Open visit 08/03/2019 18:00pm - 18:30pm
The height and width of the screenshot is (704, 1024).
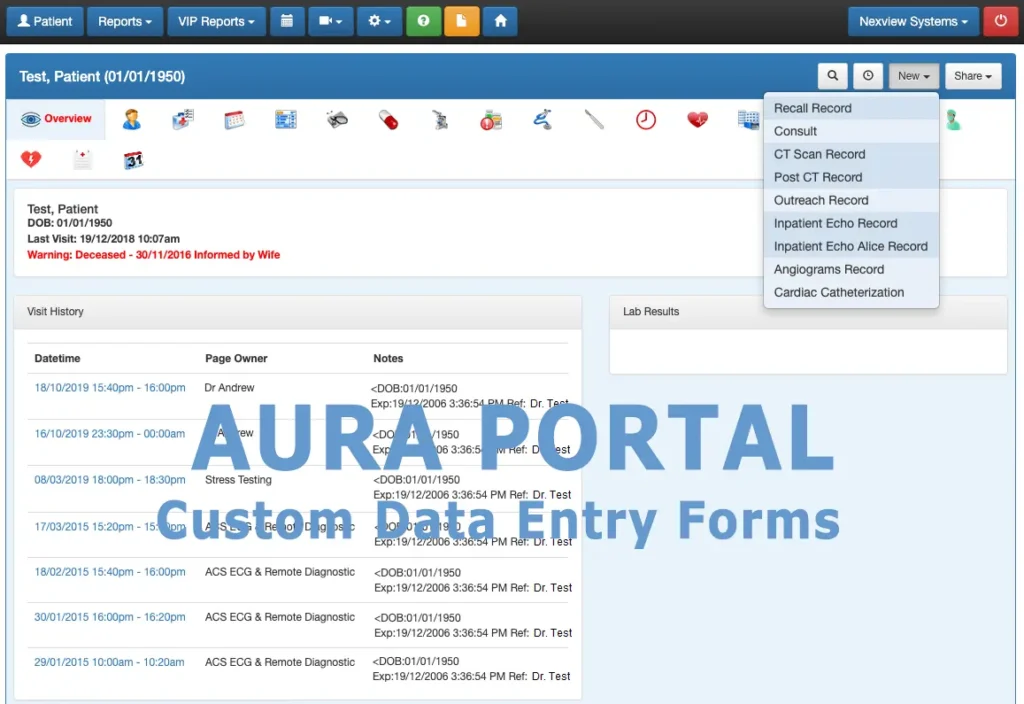tap(110, 479)
